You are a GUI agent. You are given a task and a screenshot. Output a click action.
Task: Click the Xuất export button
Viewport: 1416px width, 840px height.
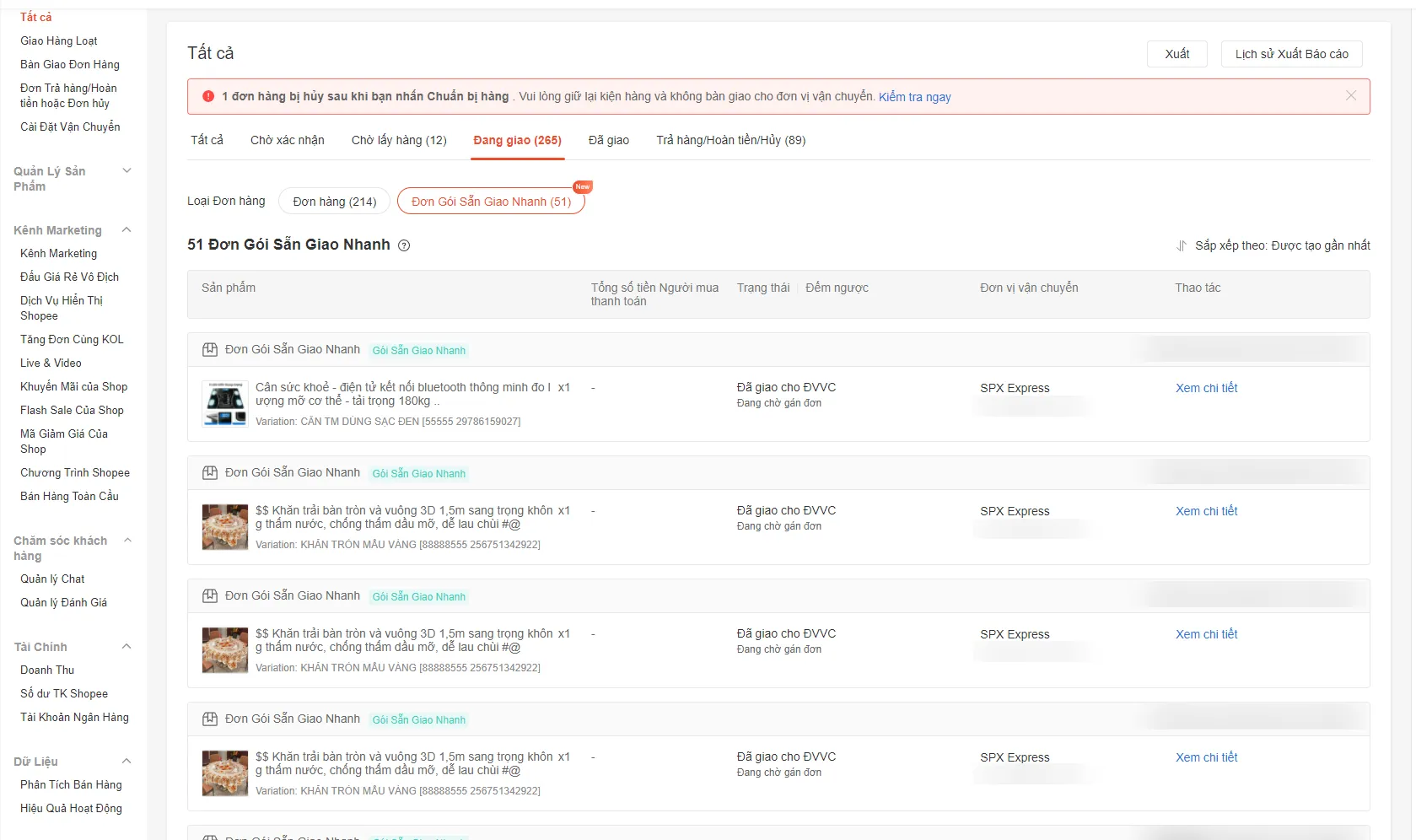coord(1177,54)
